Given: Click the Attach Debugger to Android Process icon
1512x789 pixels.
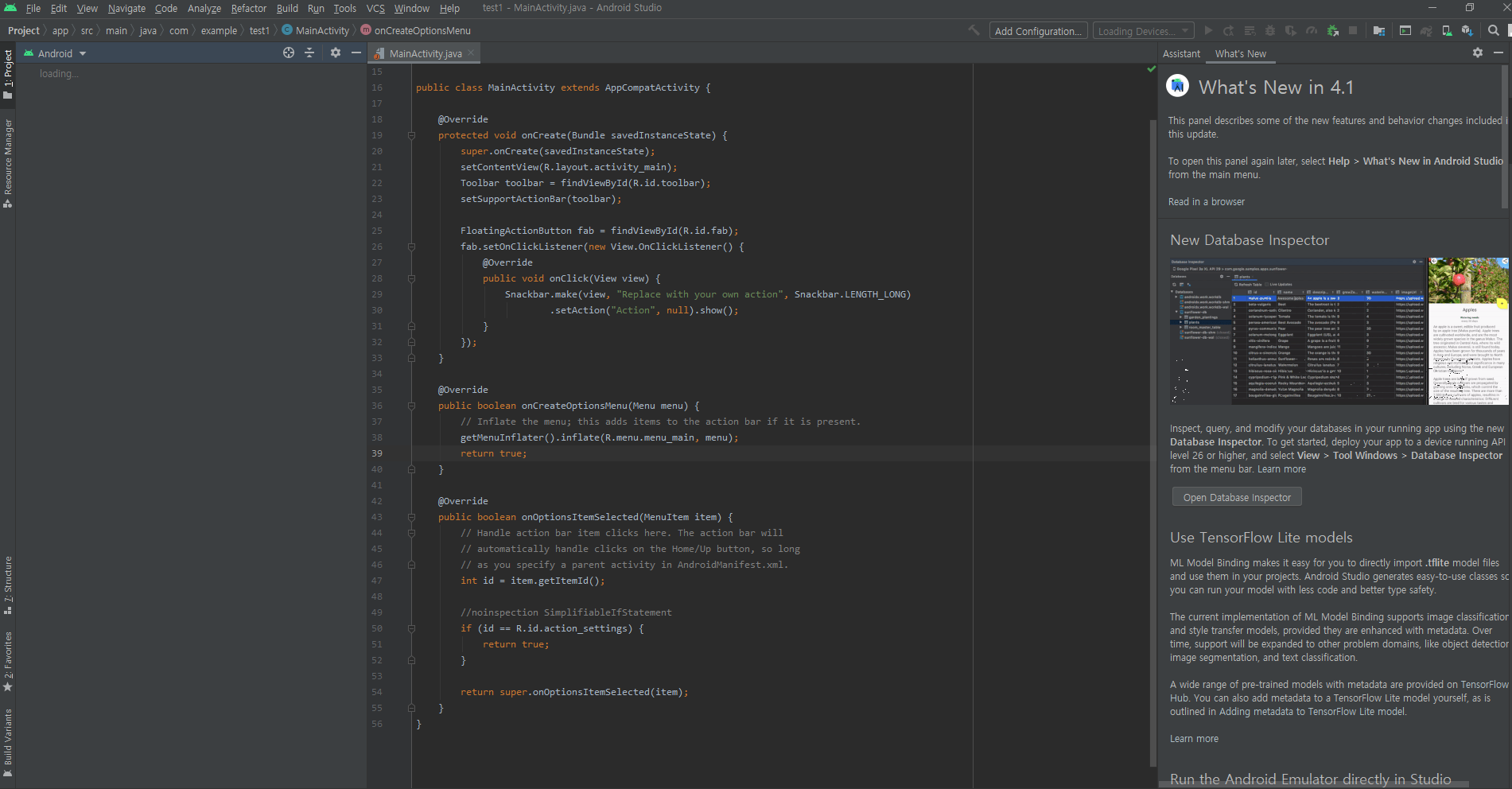Looking at the screenshot, I should click(x=1332, y=30).
